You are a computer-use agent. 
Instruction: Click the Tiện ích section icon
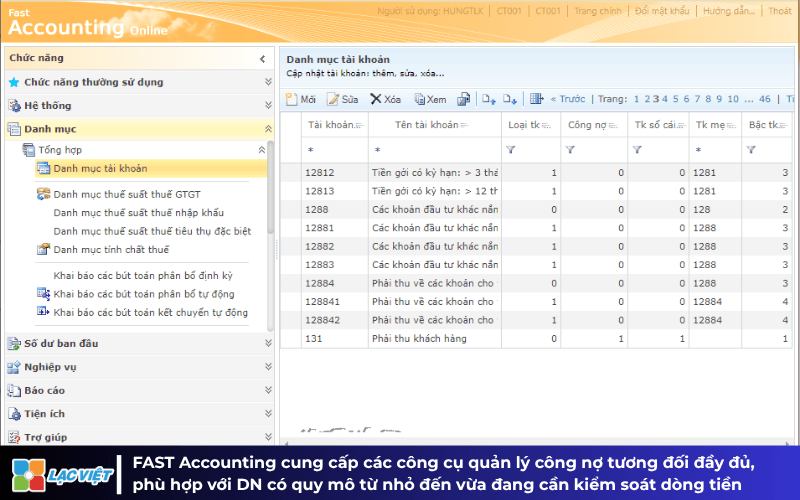[x=14, y=414]
